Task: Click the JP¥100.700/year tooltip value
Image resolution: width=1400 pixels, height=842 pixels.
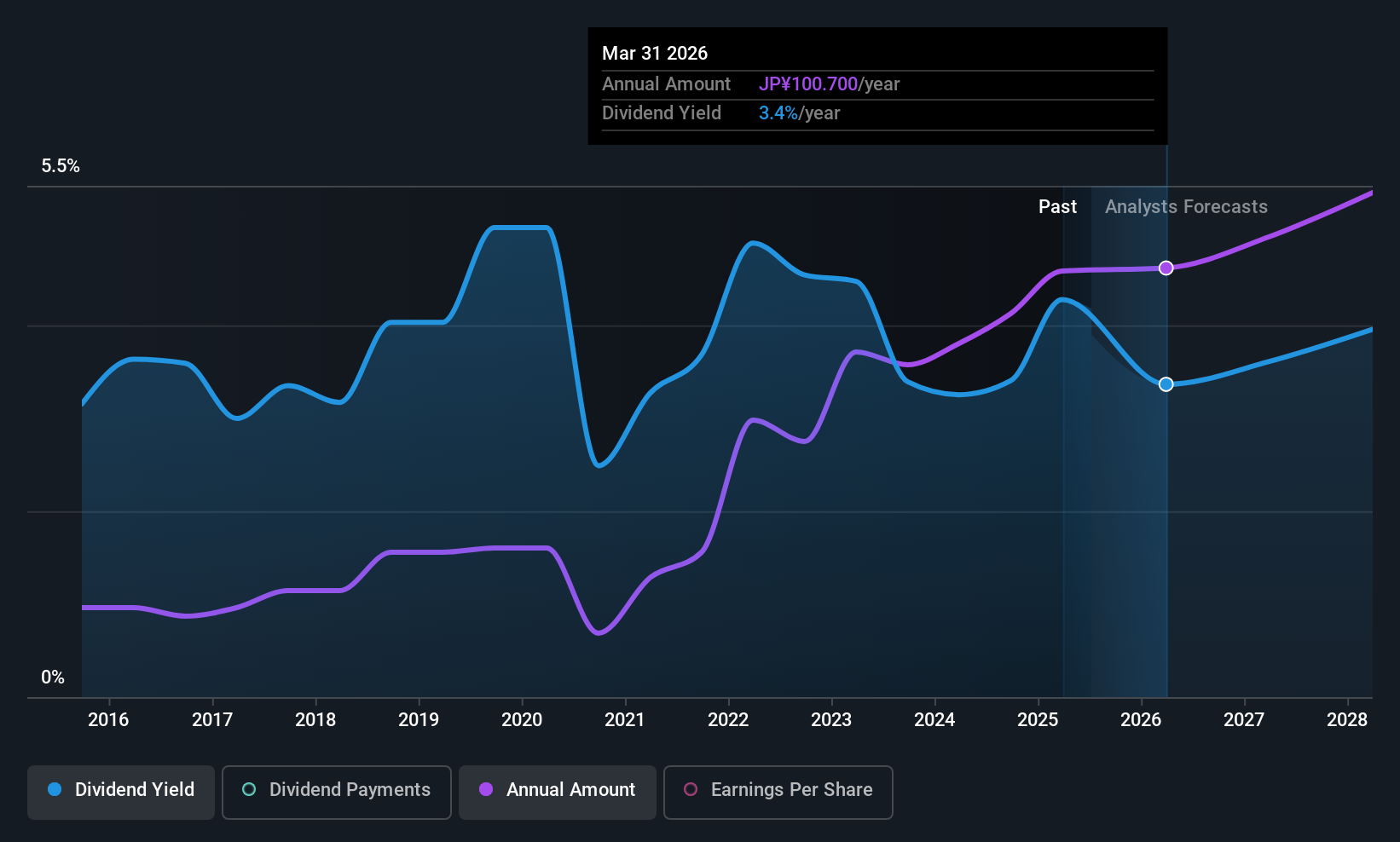Action: pyautogui.click(x=830, y=84)
